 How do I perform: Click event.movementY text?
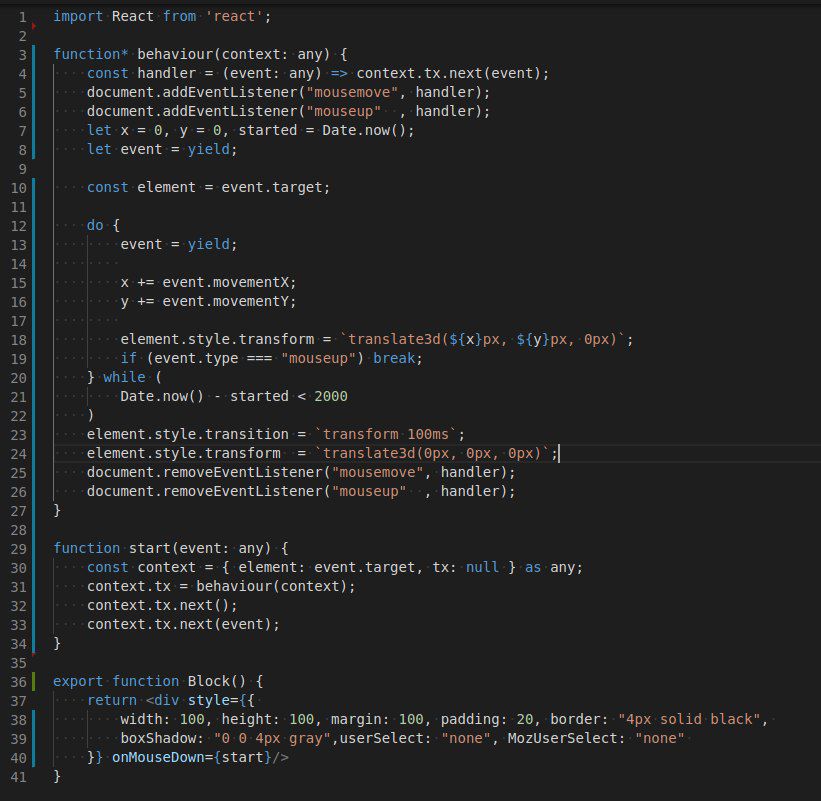pos(225,302)
